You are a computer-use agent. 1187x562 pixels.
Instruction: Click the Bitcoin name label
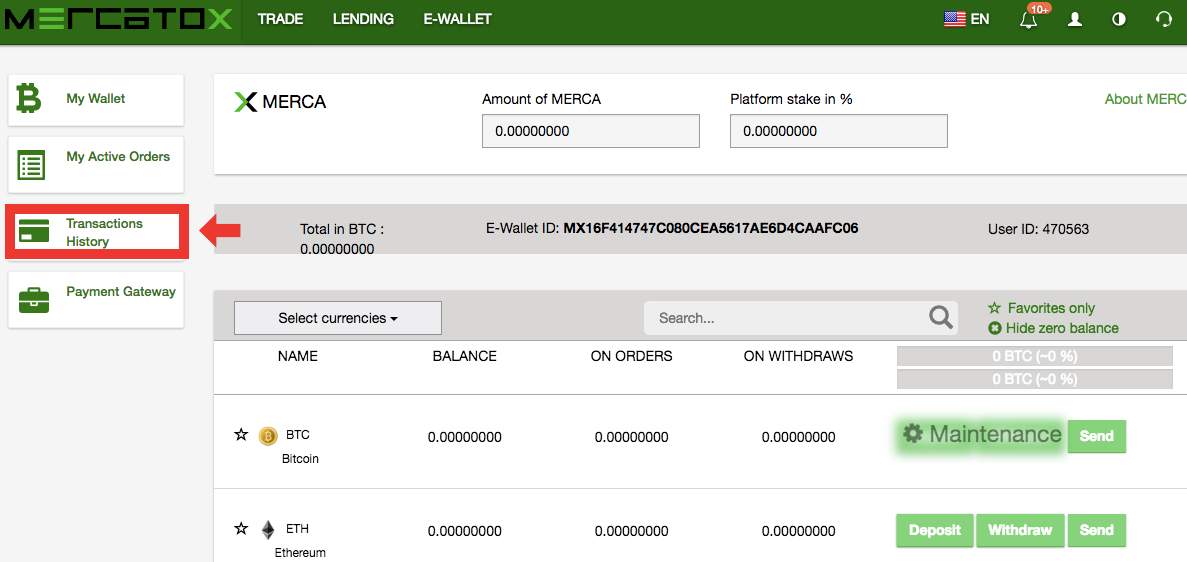click(301, 459)
